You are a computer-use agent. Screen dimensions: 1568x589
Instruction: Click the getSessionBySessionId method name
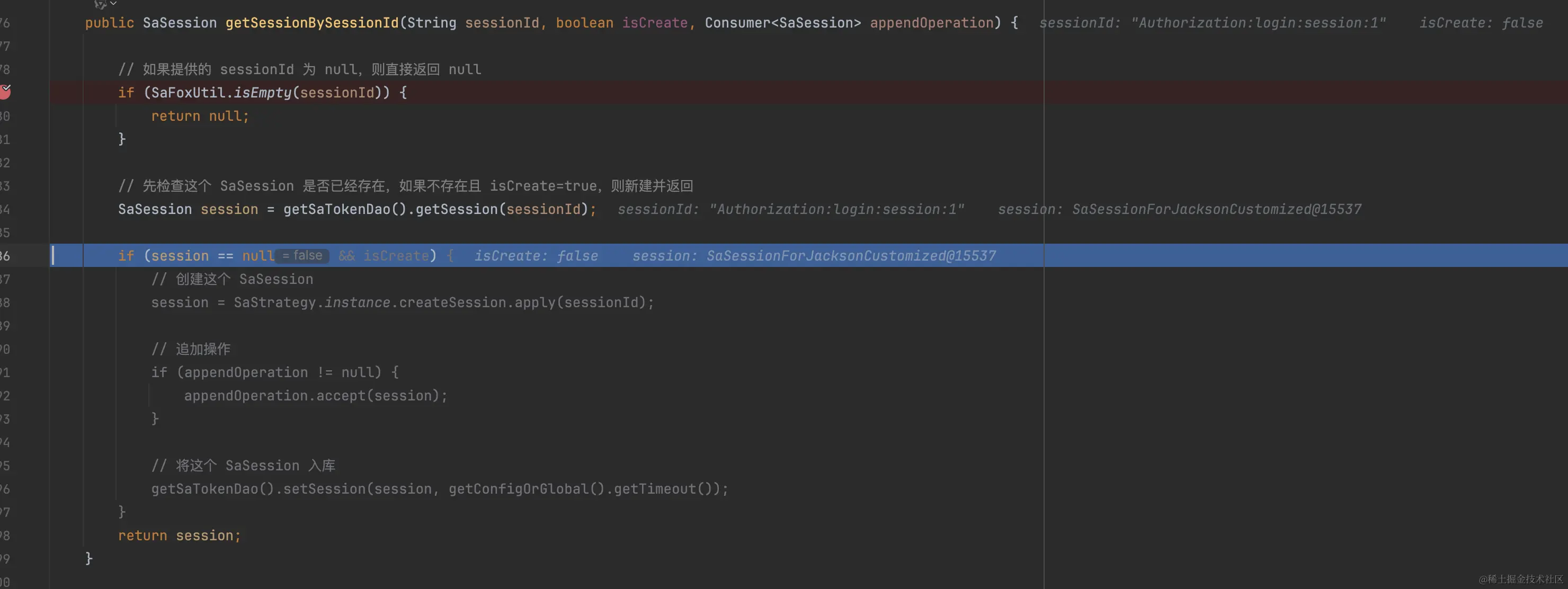pyautogui.click(x=311, y=23)
